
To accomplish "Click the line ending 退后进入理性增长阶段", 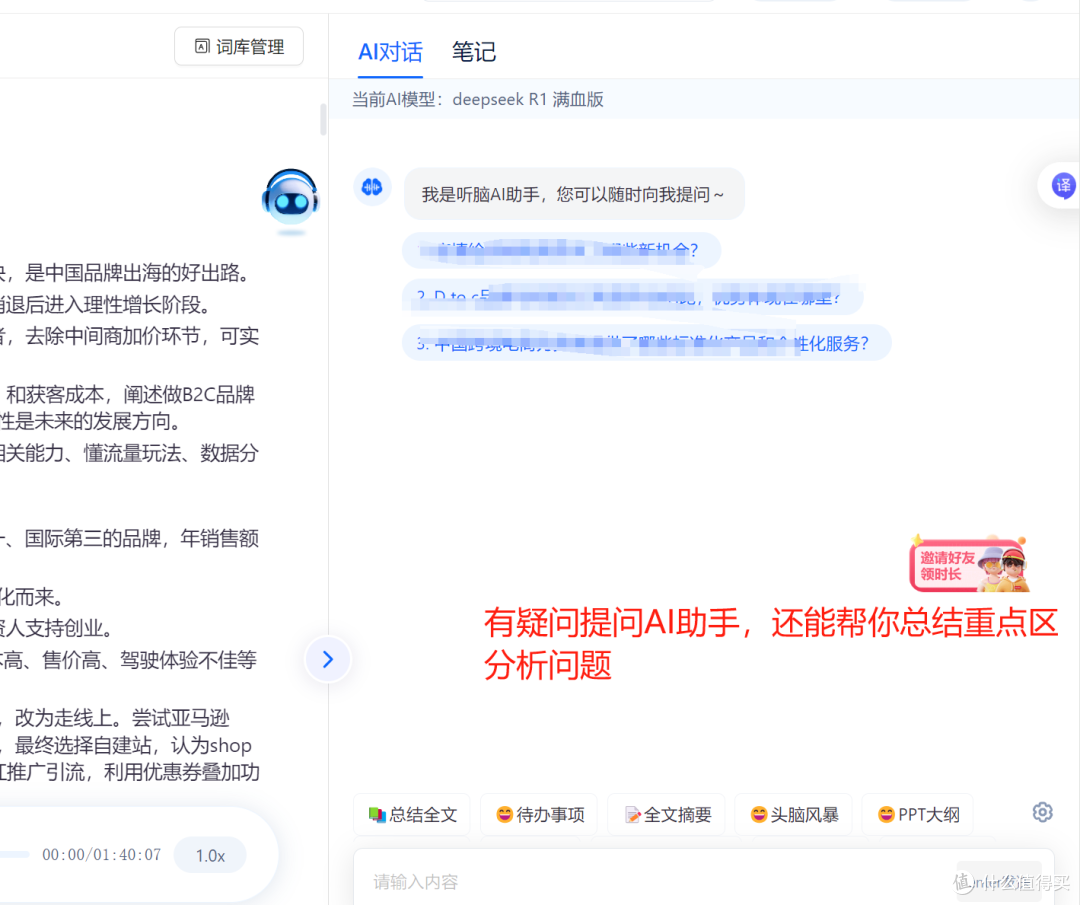I will point(105,304).
